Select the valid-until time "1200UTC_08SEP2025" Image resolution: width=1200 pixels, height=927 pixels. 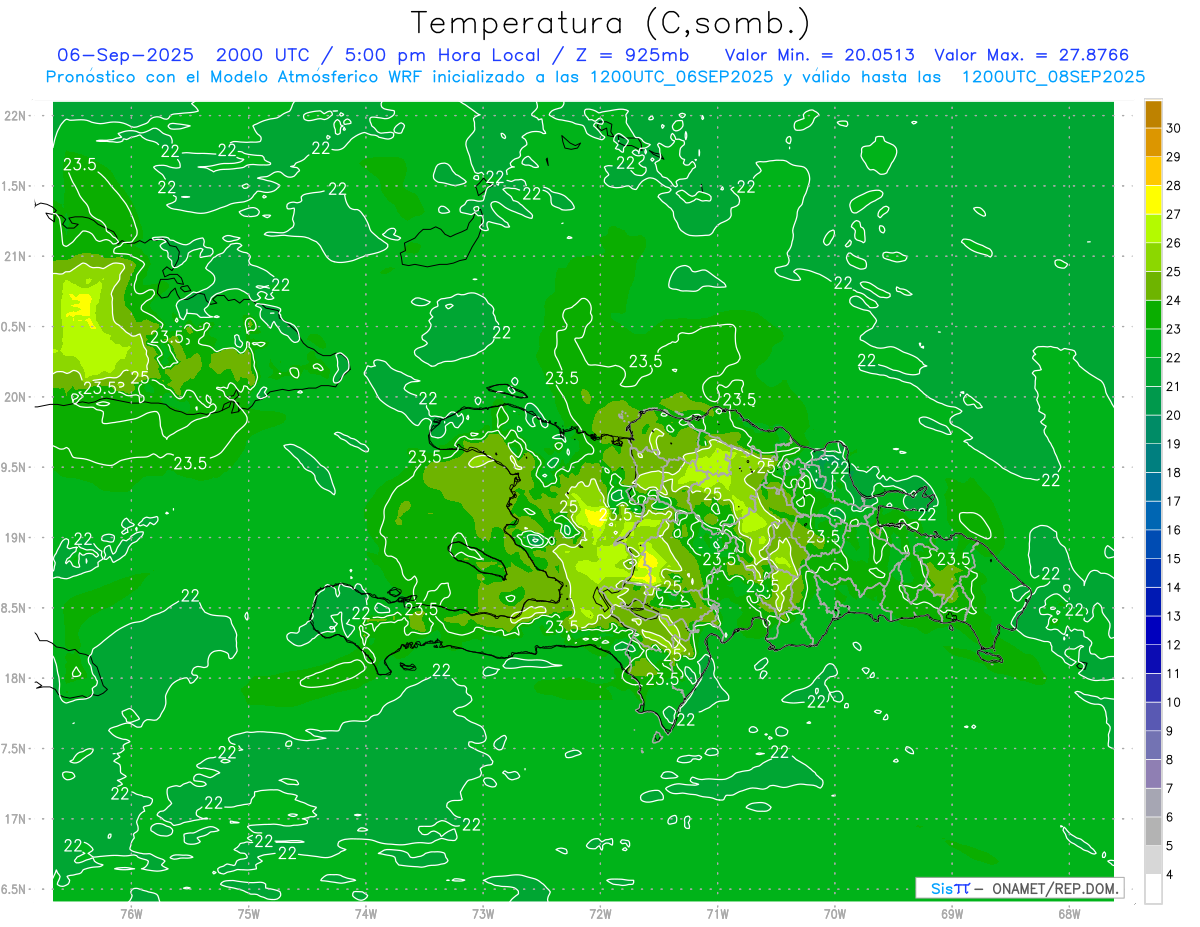tap(1053, 77)
